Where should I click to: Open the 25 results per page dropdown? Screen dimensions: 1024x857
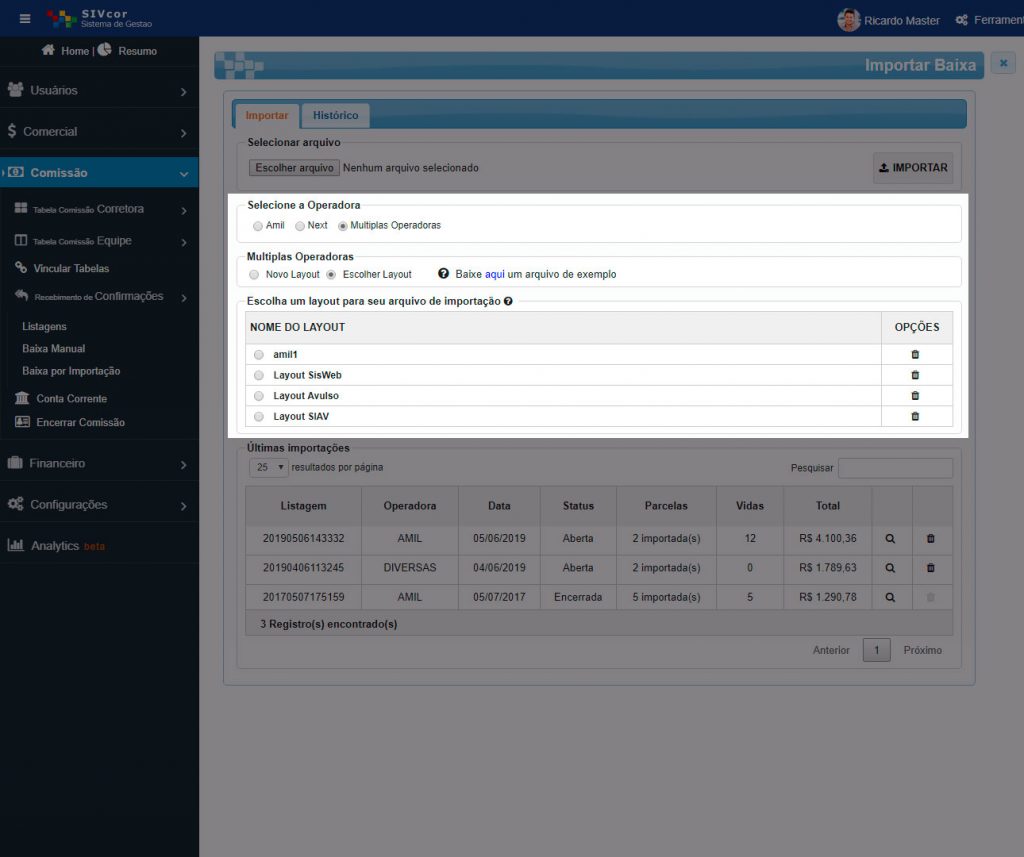point(268,468)
